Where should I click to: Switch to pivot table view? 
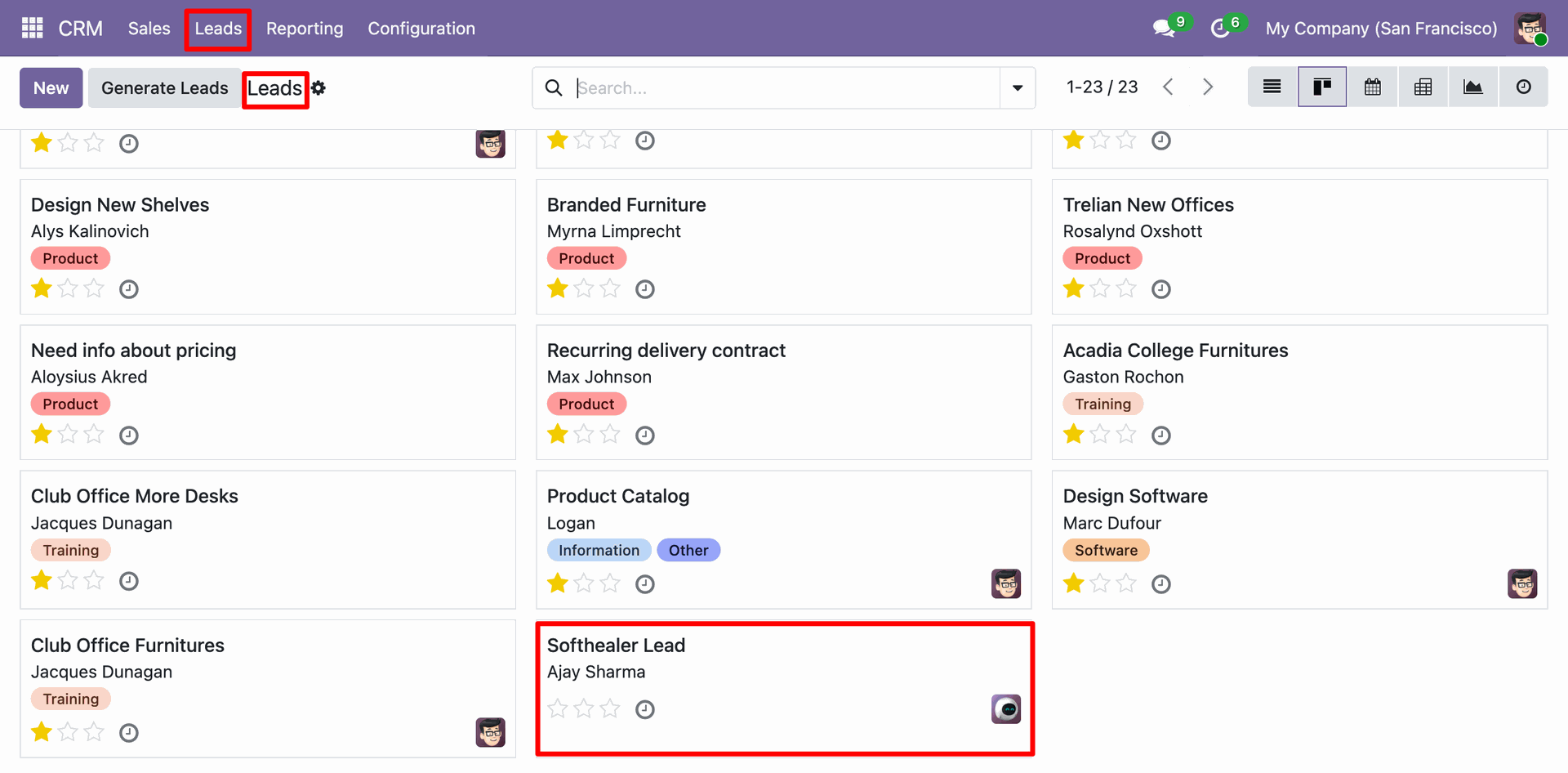[1423, 87]
